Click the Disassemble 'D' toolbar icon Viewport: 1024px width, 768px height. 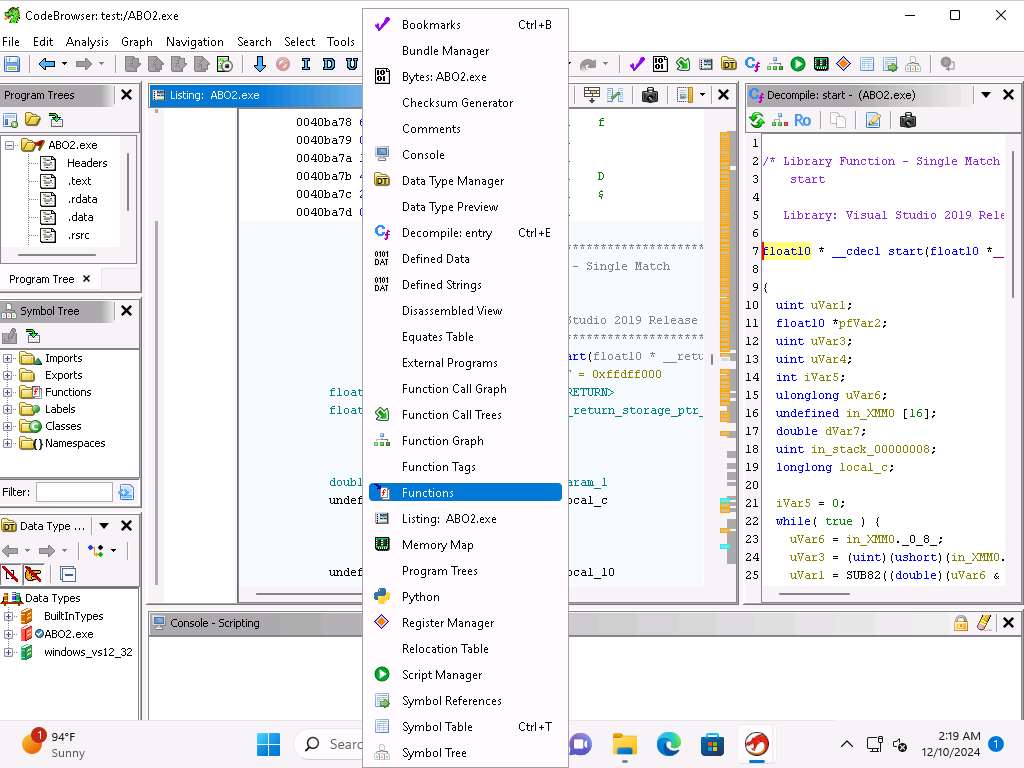coord(329,64)
